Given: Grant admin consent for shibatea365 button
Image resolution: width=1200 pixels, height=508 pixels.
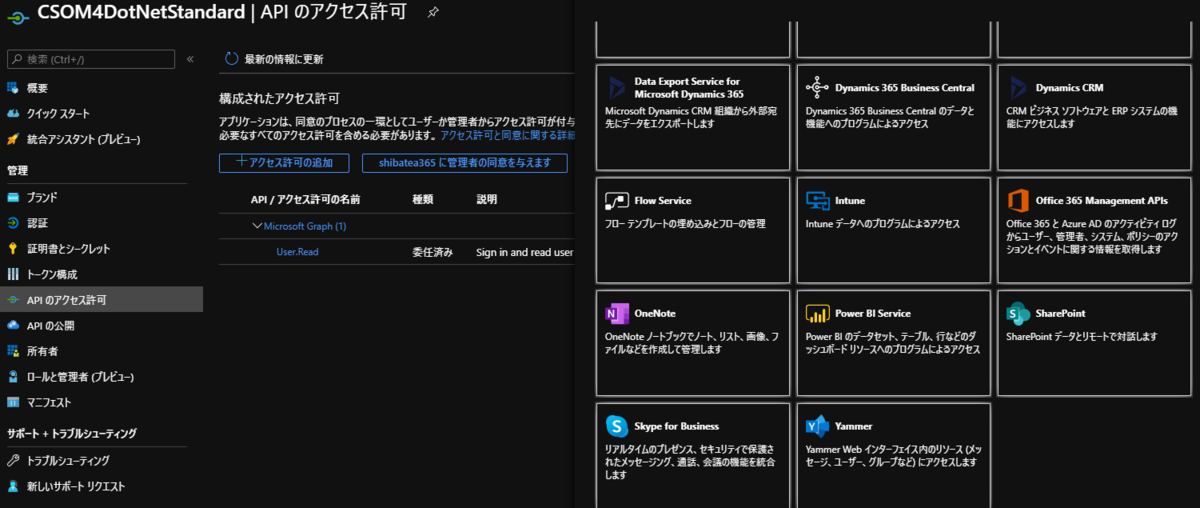Looking at the screenshot, I should click(x=464, y=163).
